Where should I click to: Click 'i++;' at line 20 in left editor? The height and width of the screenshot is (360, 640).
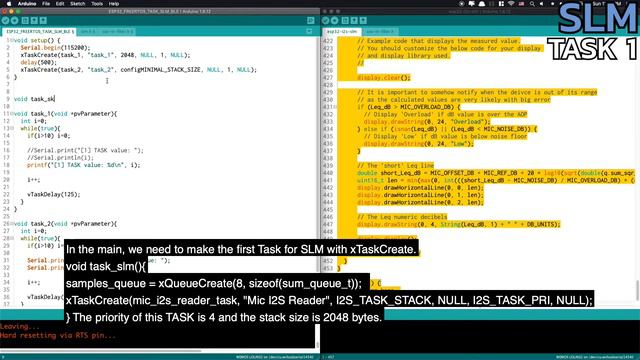(x=33, y=180)
